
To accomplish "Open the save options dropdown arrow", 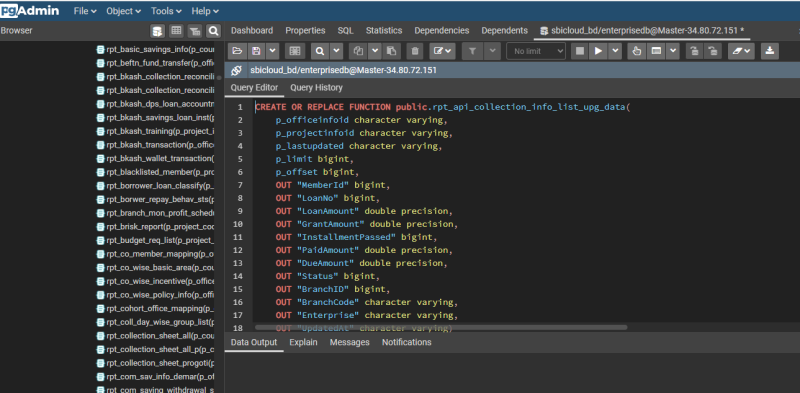I will click(272, 51).
